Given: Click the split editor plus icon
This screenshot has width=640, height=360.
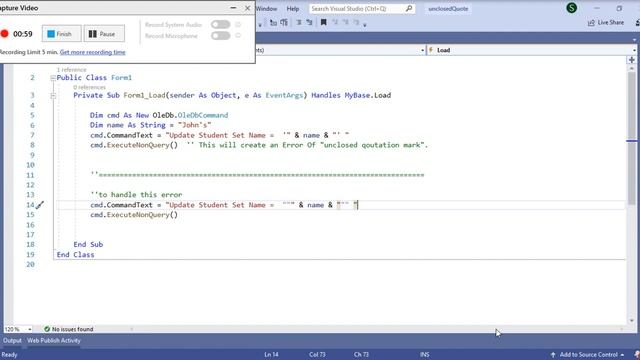Looking at the screenshot, I should coord(631,60).
